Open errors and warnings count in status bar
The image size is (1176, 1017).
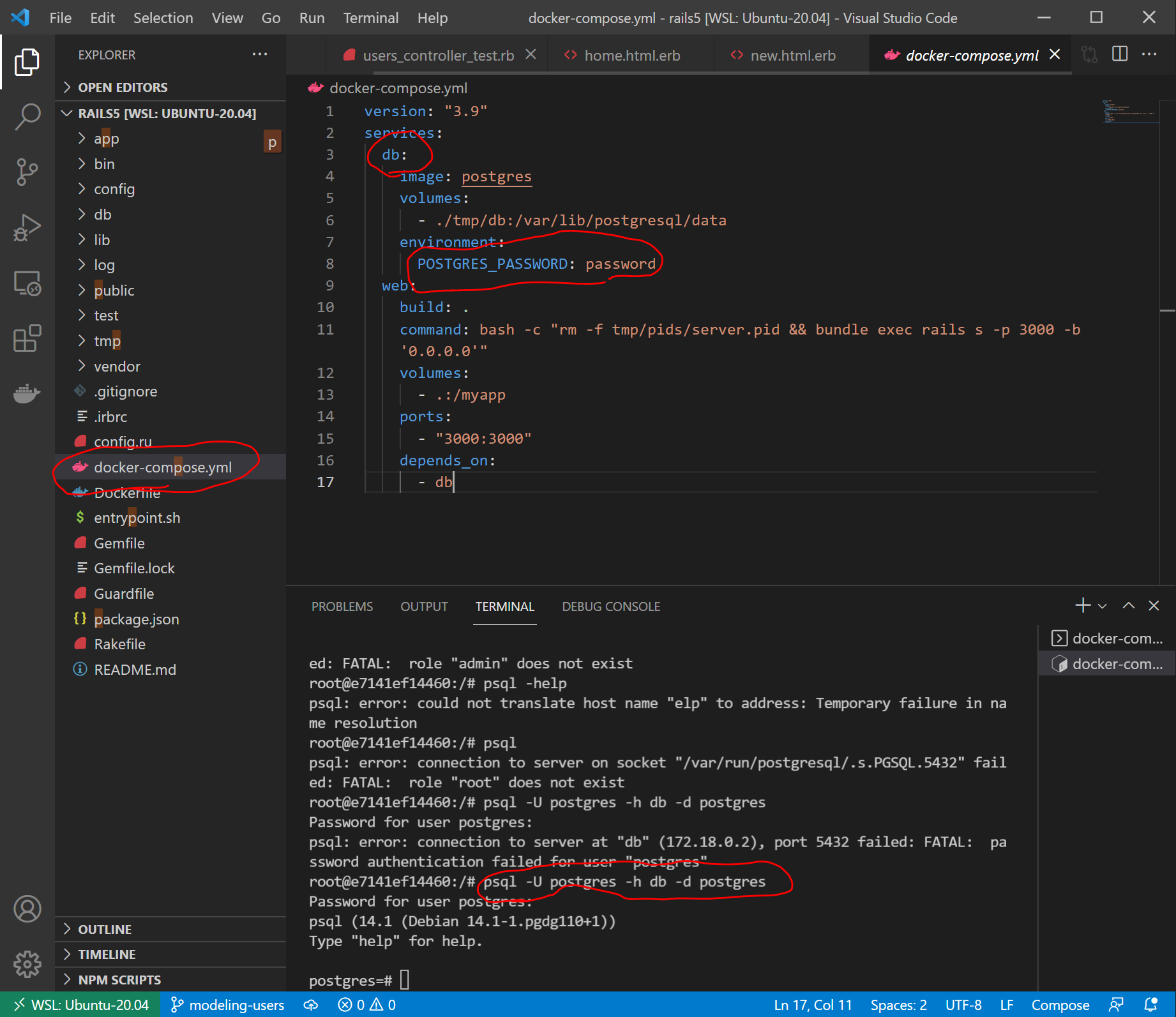click(367, 1005)
